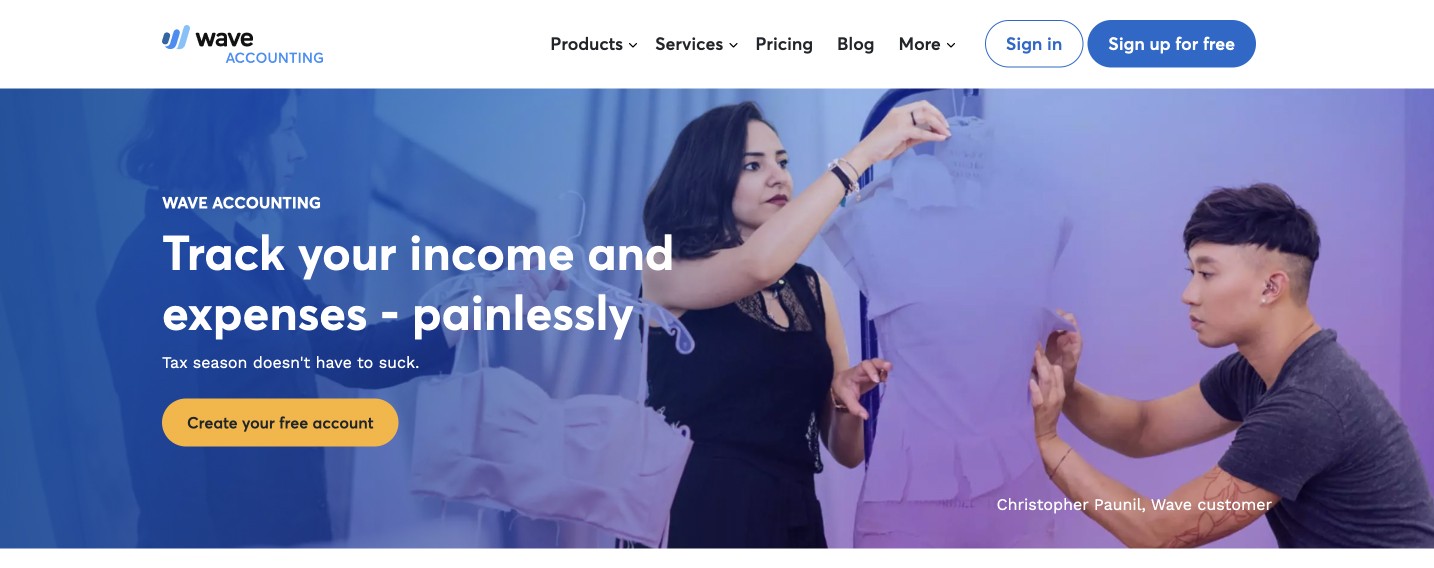
Task: Visit the Blog link
Action: click(x=855, y=44)
